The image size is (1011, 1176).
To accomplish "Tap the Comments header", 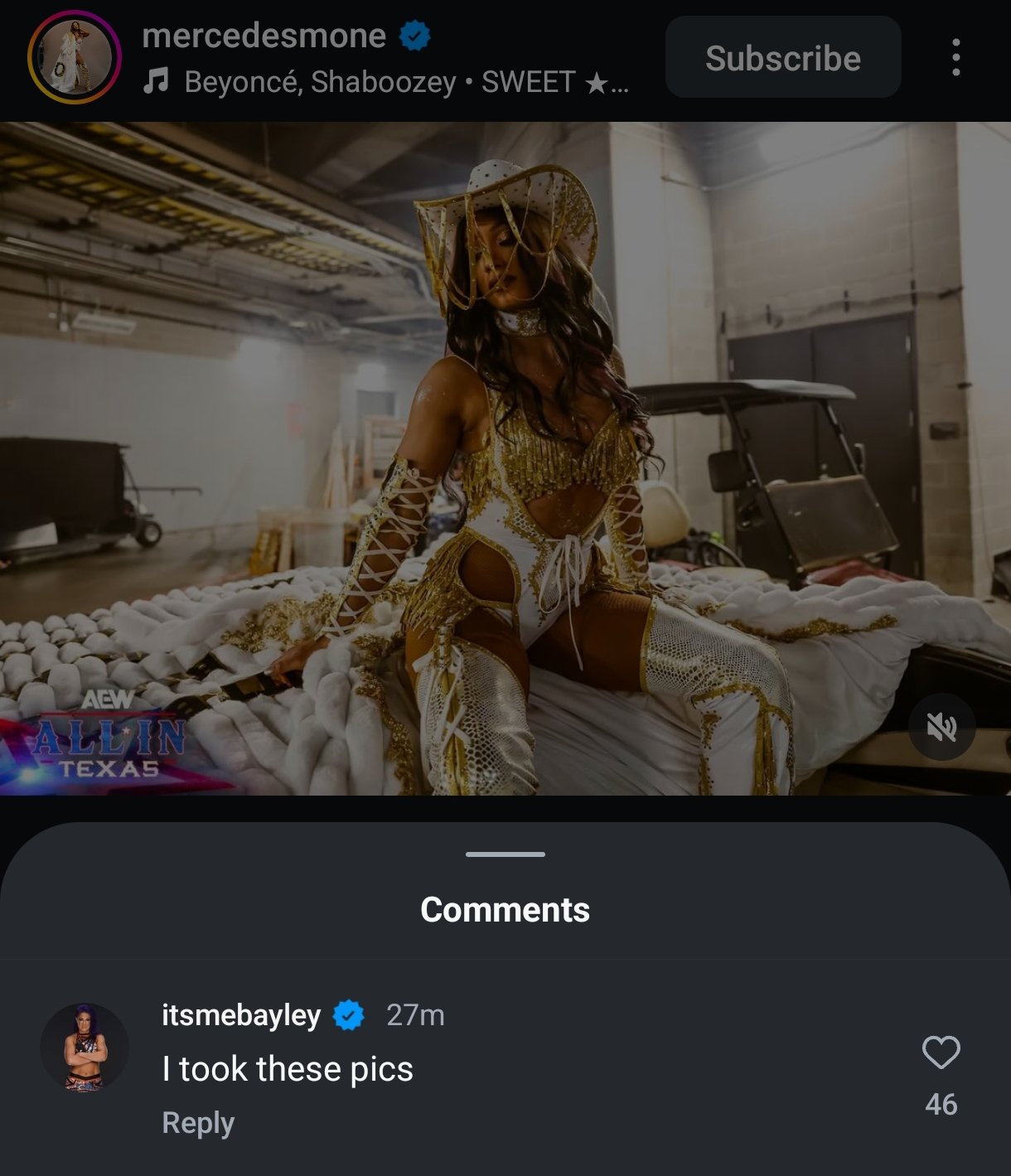I will pyautogui.click(x=505, y=909).
